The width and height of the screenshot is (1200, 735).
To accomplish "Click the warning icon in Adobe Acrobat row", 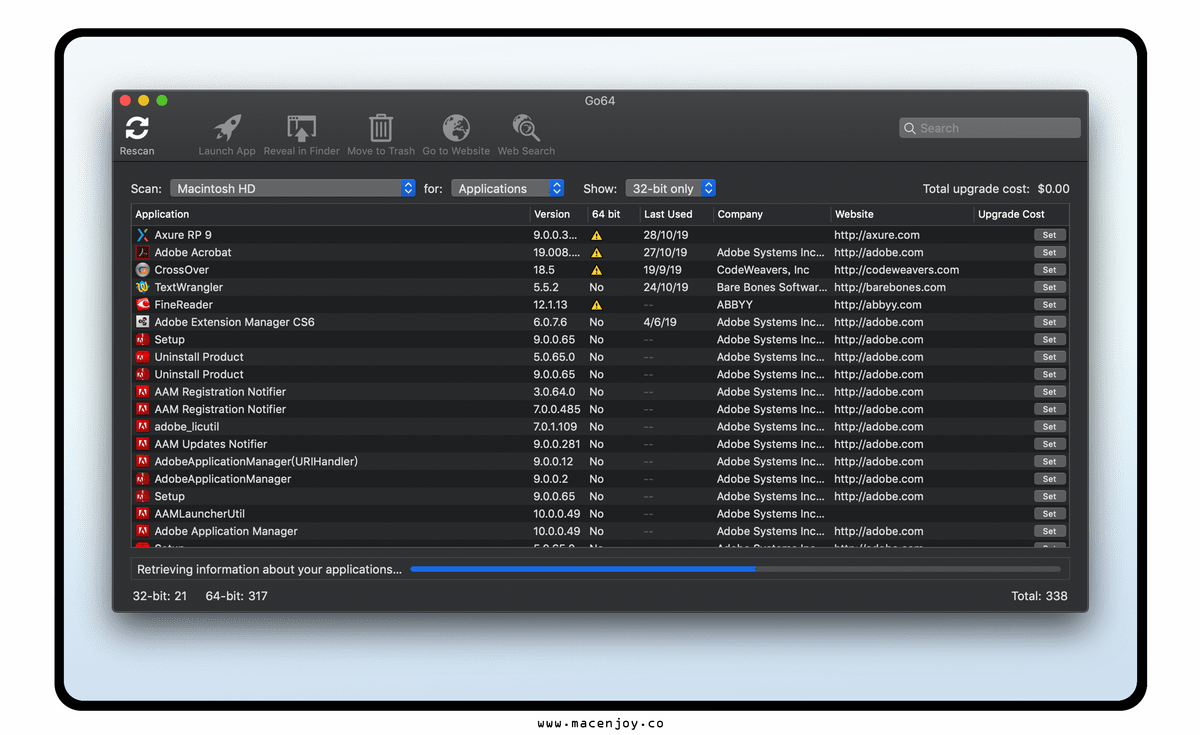I will [596, 253].
